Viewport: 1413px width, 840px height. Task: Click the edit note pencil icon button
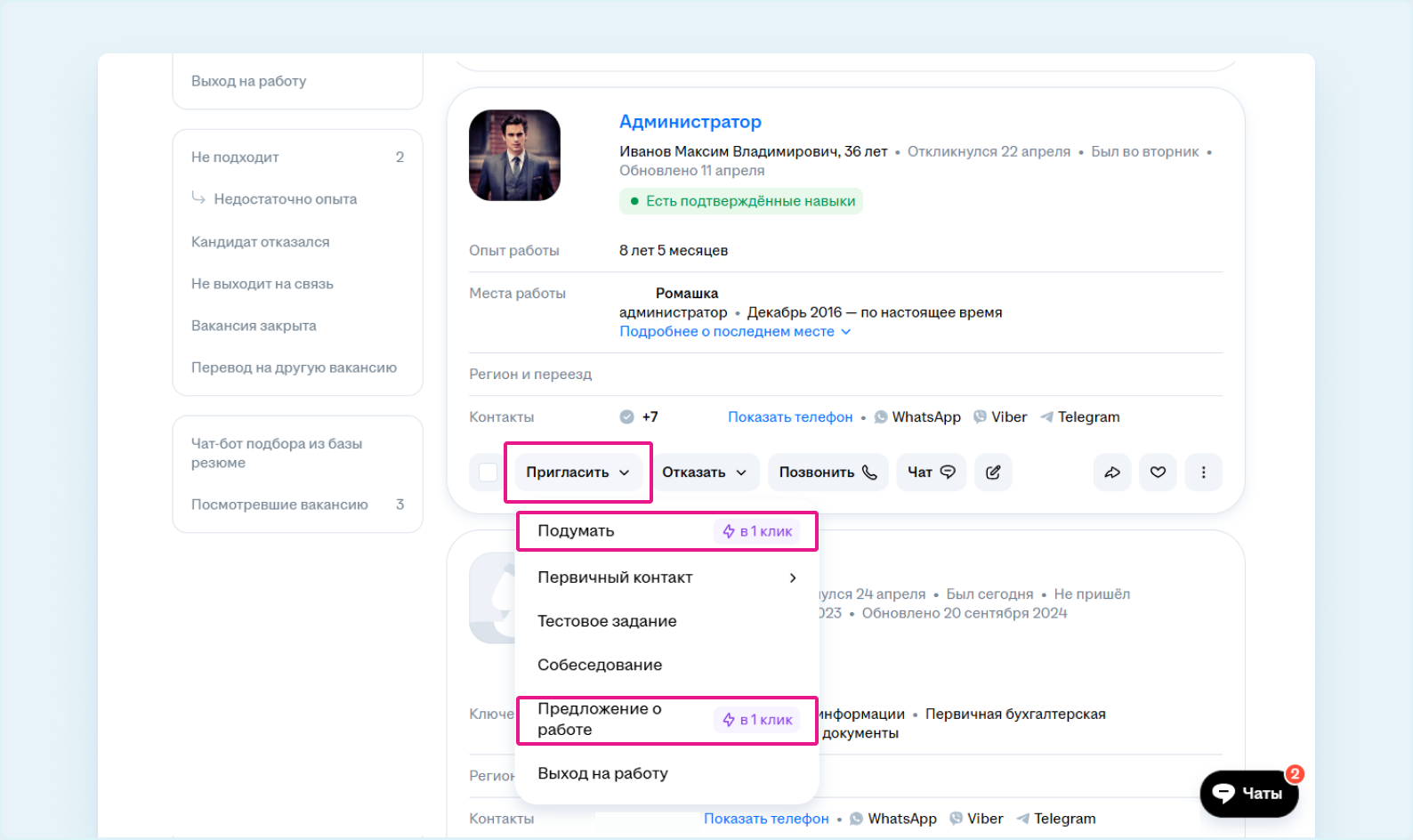993,472
